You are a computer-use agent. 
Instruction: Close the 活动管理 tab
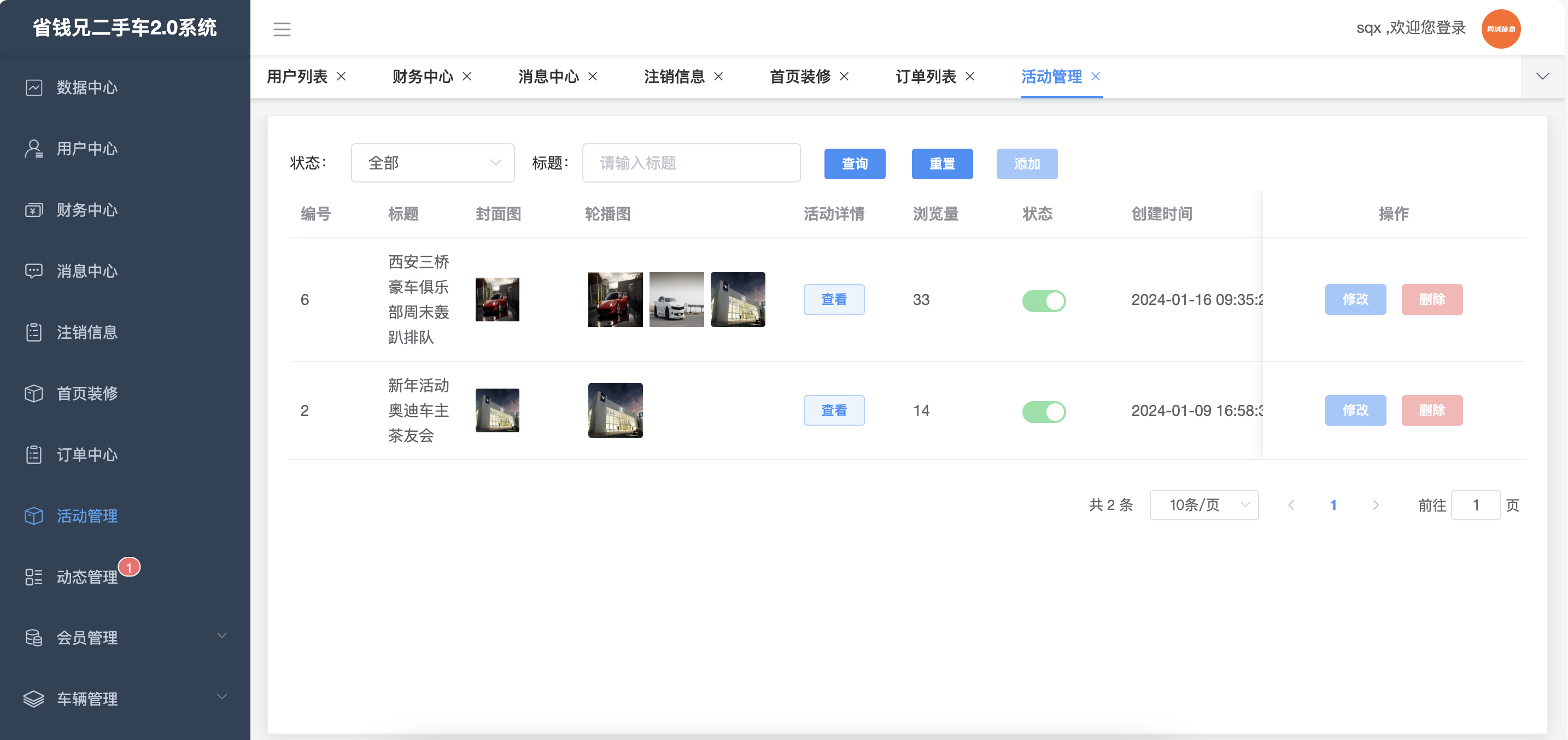click(1096, 76)
